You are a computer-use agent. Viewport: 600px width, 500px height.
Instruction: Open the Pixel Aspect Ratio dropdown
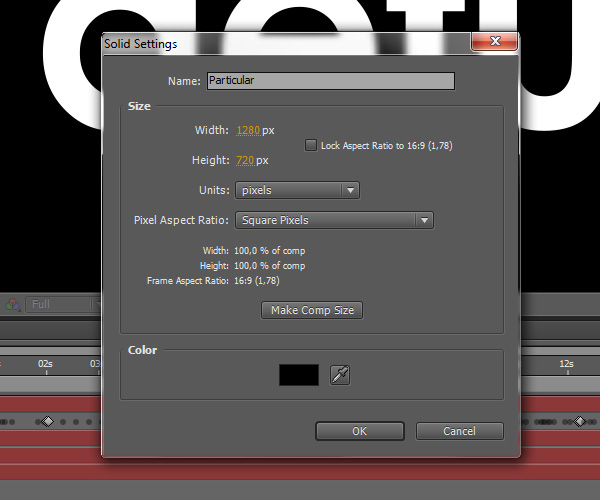point(334,220)
